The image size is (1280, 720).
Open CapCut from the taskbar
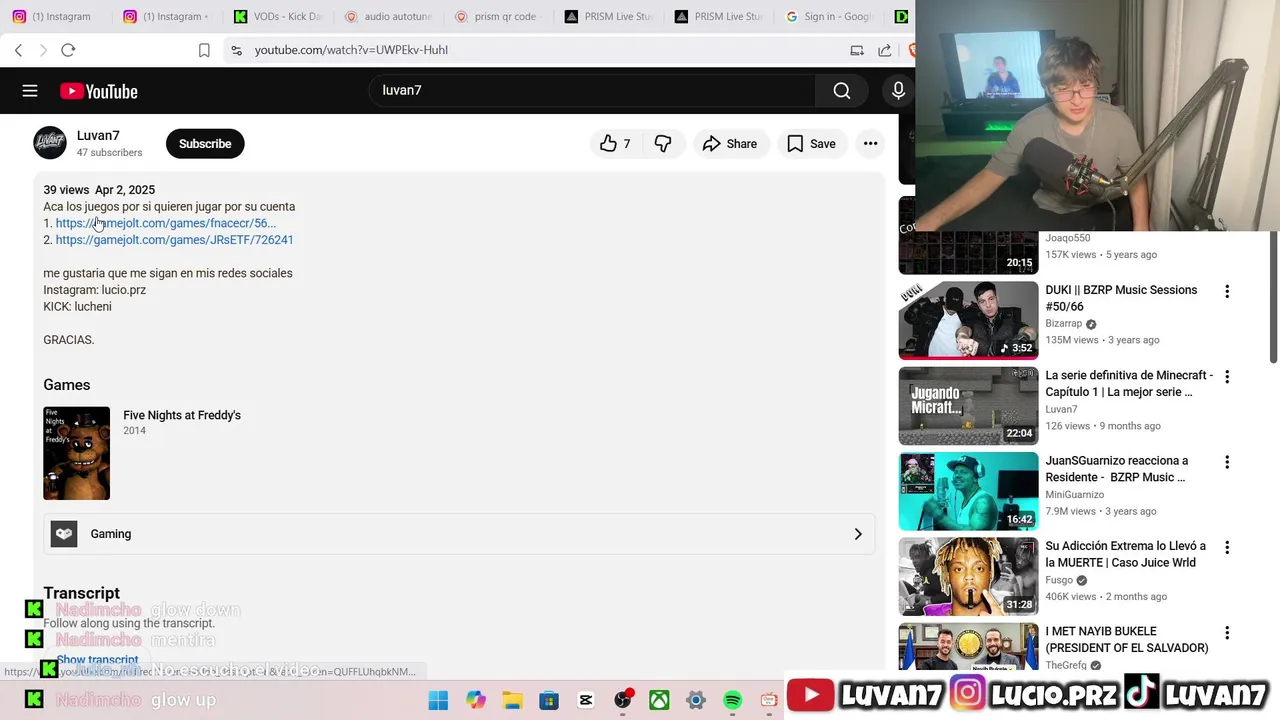coord(586,700)
